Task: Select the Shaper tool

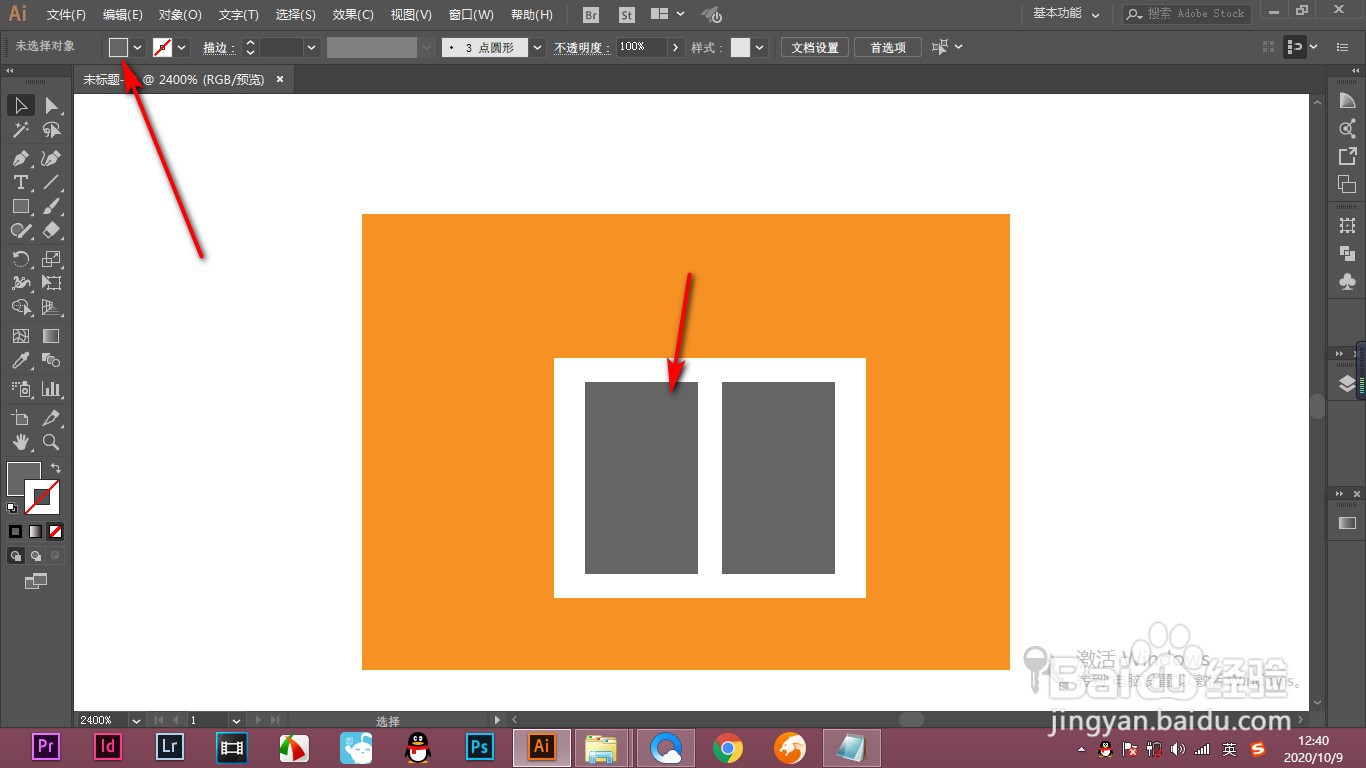Action: (x=20, y=230)
